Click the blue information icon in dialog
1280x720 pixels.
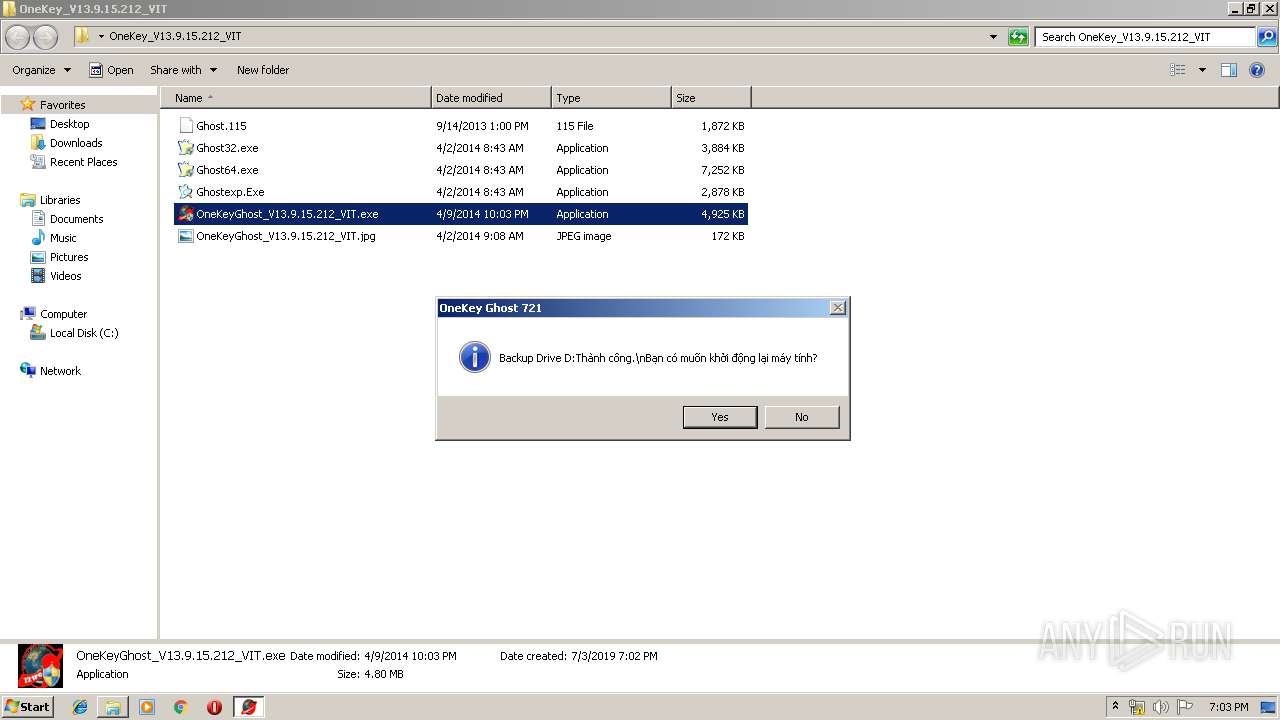(475, 358)
